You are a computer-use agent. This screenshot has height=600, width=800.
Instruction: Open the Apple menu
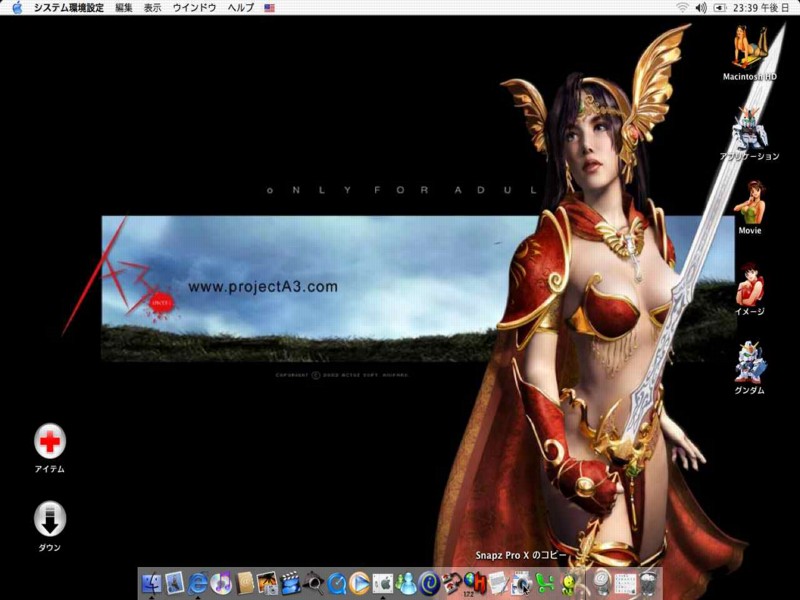(16, 7)
